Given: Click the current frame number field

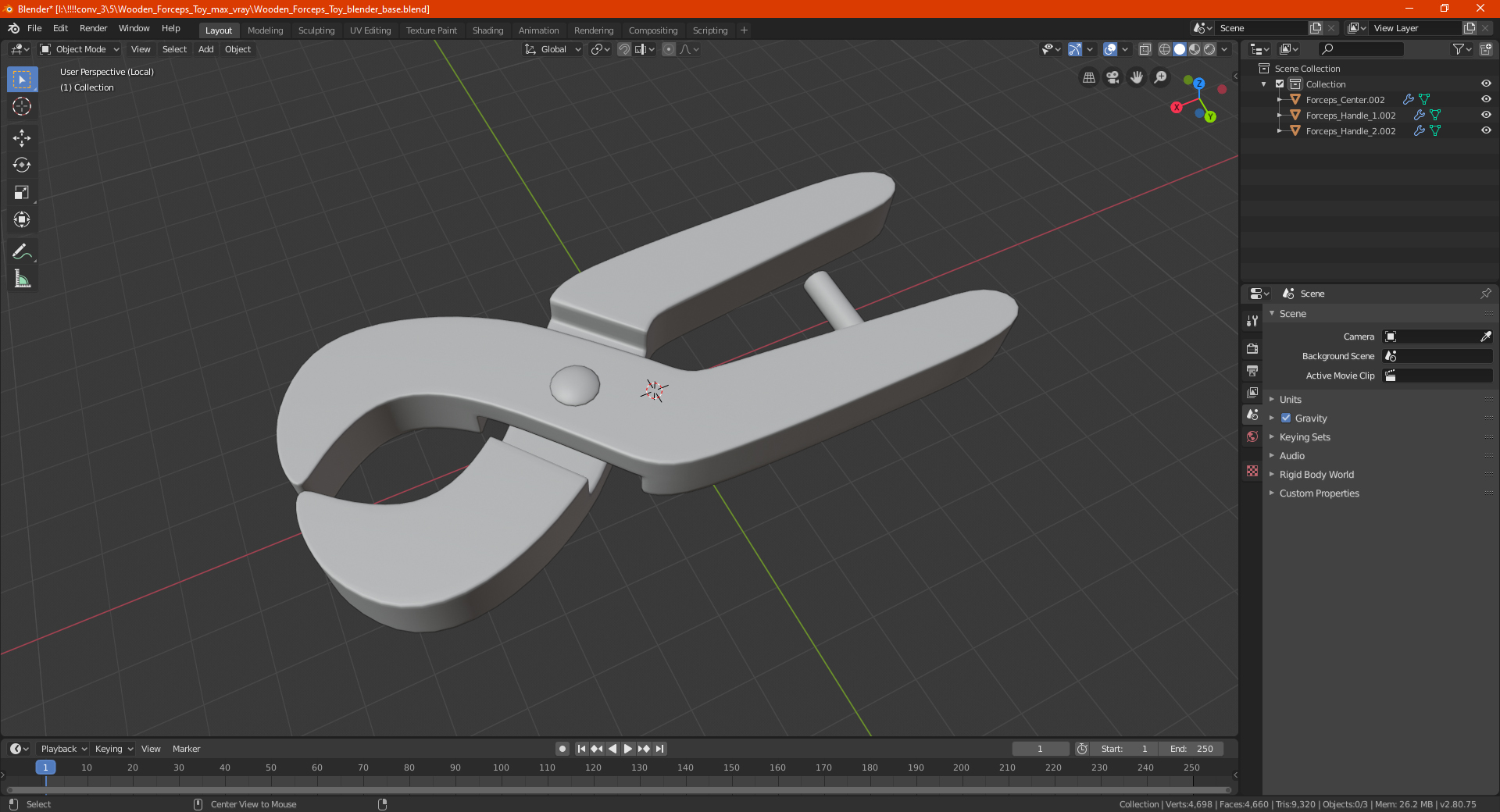Looking at the screenshot, I should point(1040,749).
